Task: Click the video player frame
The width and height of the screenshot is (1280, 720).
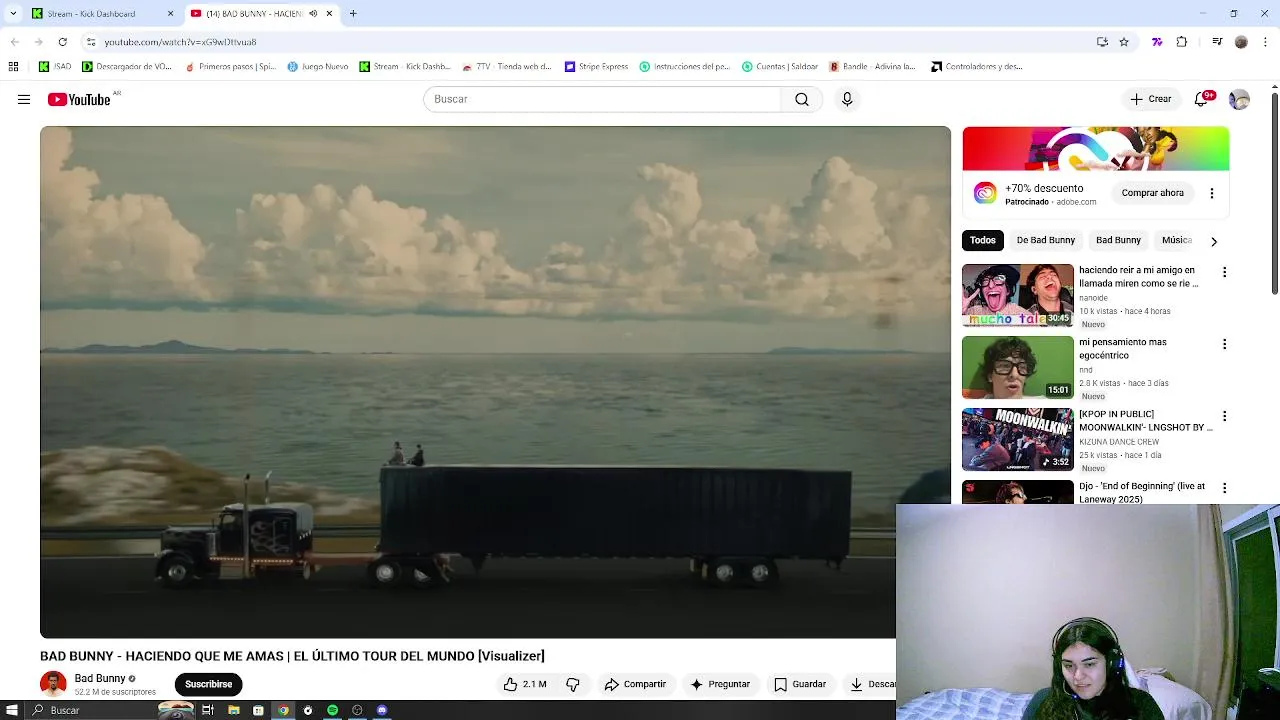Action: coord(495,382)
